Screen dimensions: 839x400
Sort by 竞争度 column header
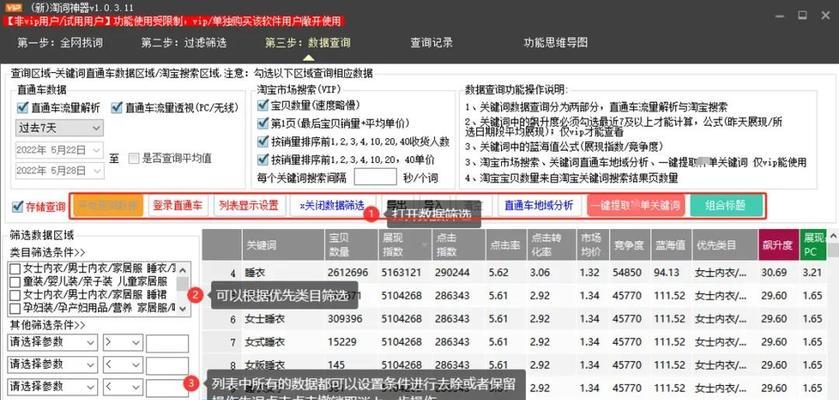[630, 245]
